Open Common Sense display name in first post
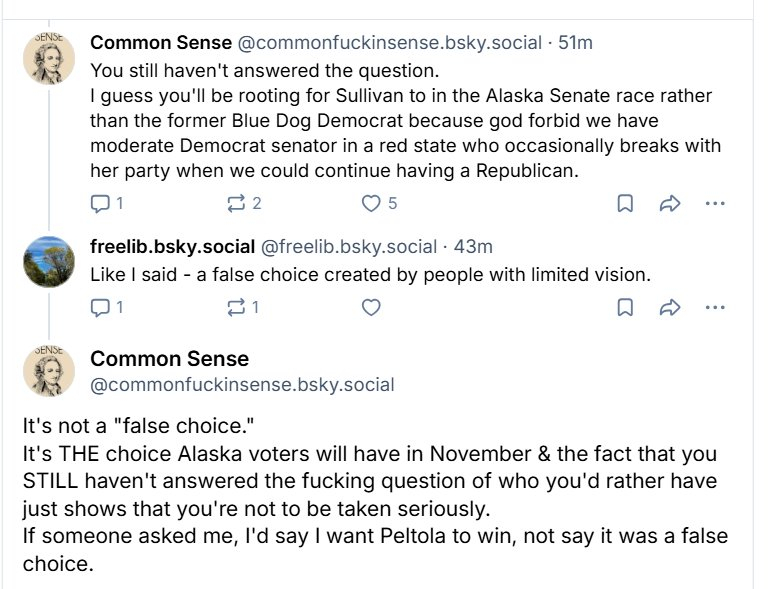Viewport: 774px width, 589px height. (160, 42)
